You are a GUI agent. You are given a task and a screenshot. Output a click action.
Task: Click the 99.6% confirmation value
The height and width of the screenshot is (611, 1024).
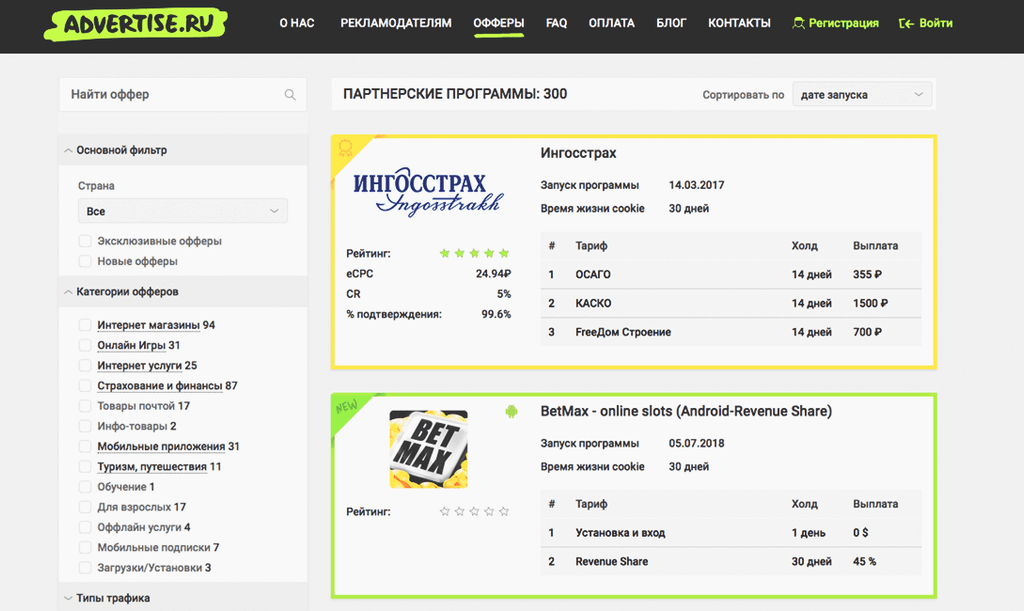(496, 315)
